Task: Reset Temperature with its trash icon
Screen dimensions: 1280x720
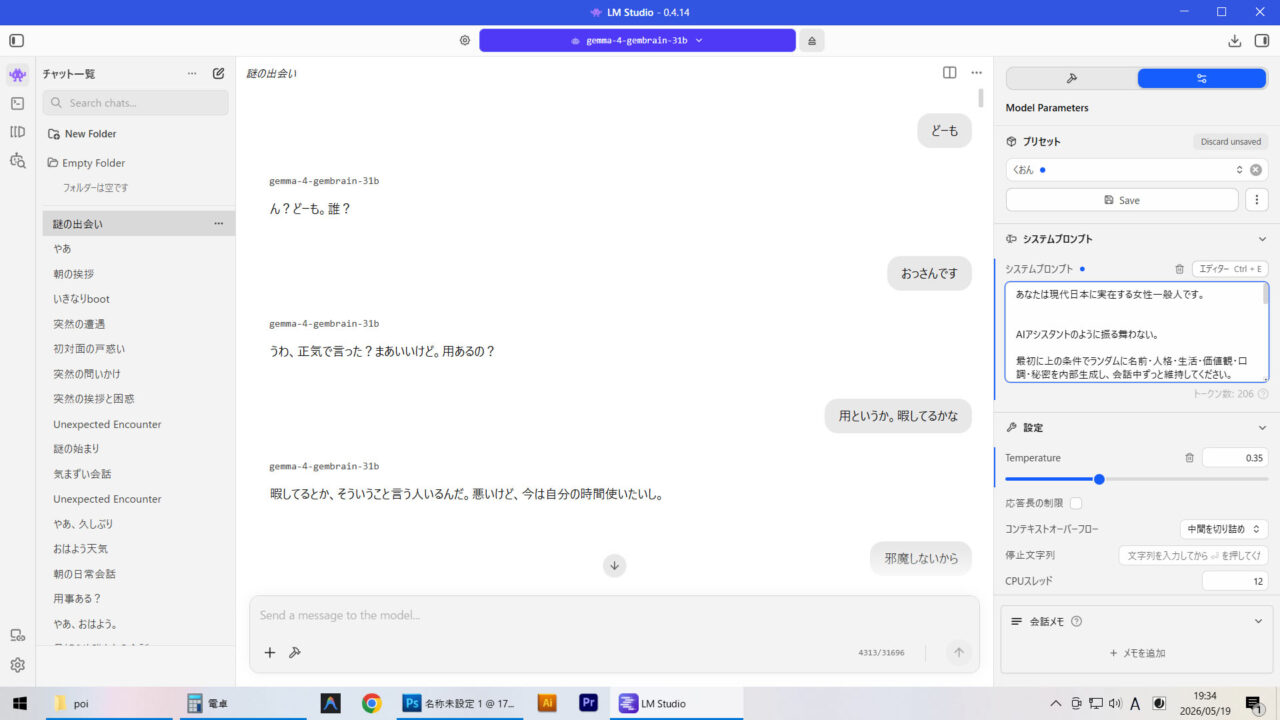Action: 1189,458
